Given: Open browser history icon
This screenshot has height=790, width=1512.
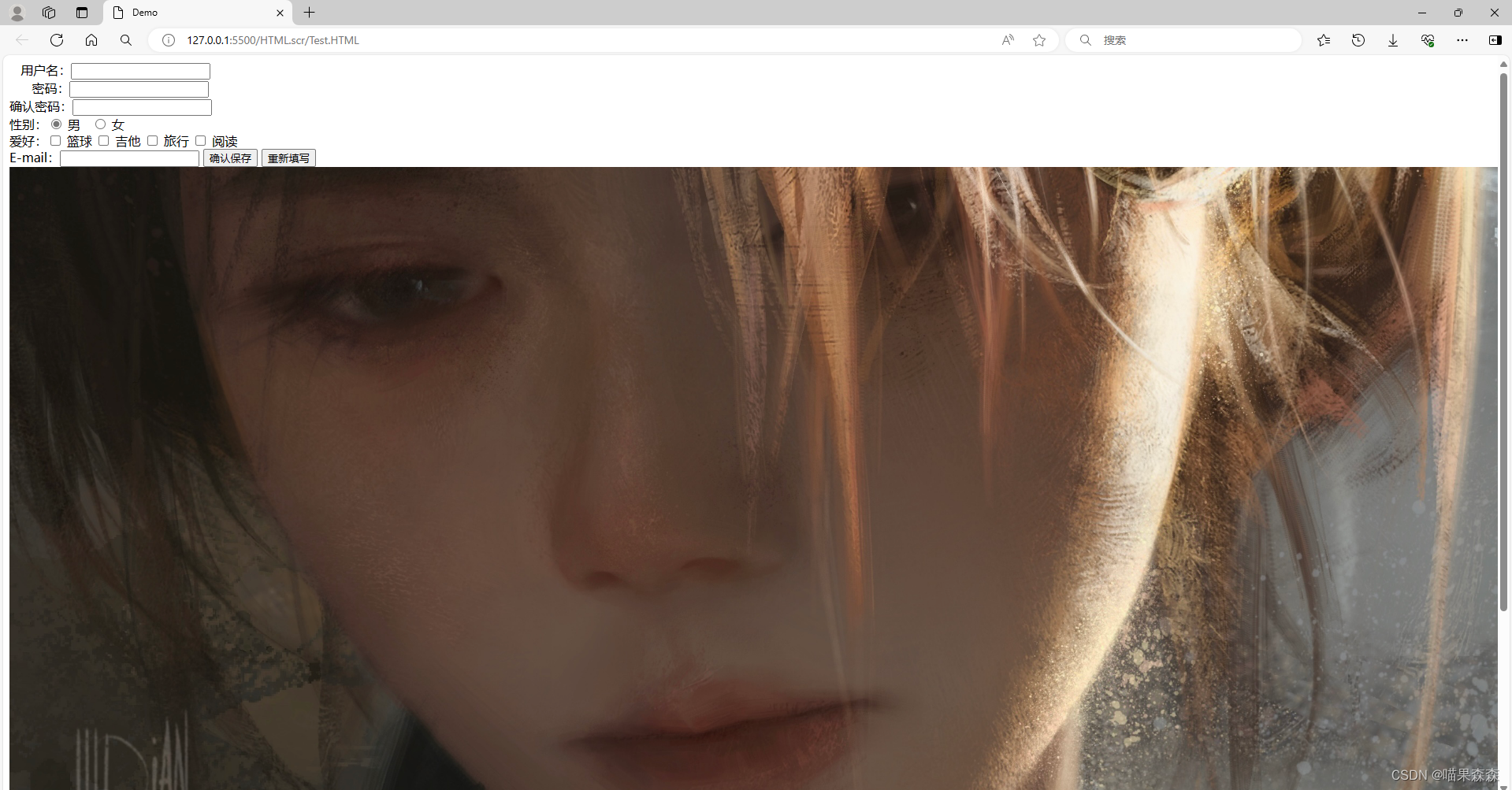Looking at the screenshot, I should (1358, 40).
